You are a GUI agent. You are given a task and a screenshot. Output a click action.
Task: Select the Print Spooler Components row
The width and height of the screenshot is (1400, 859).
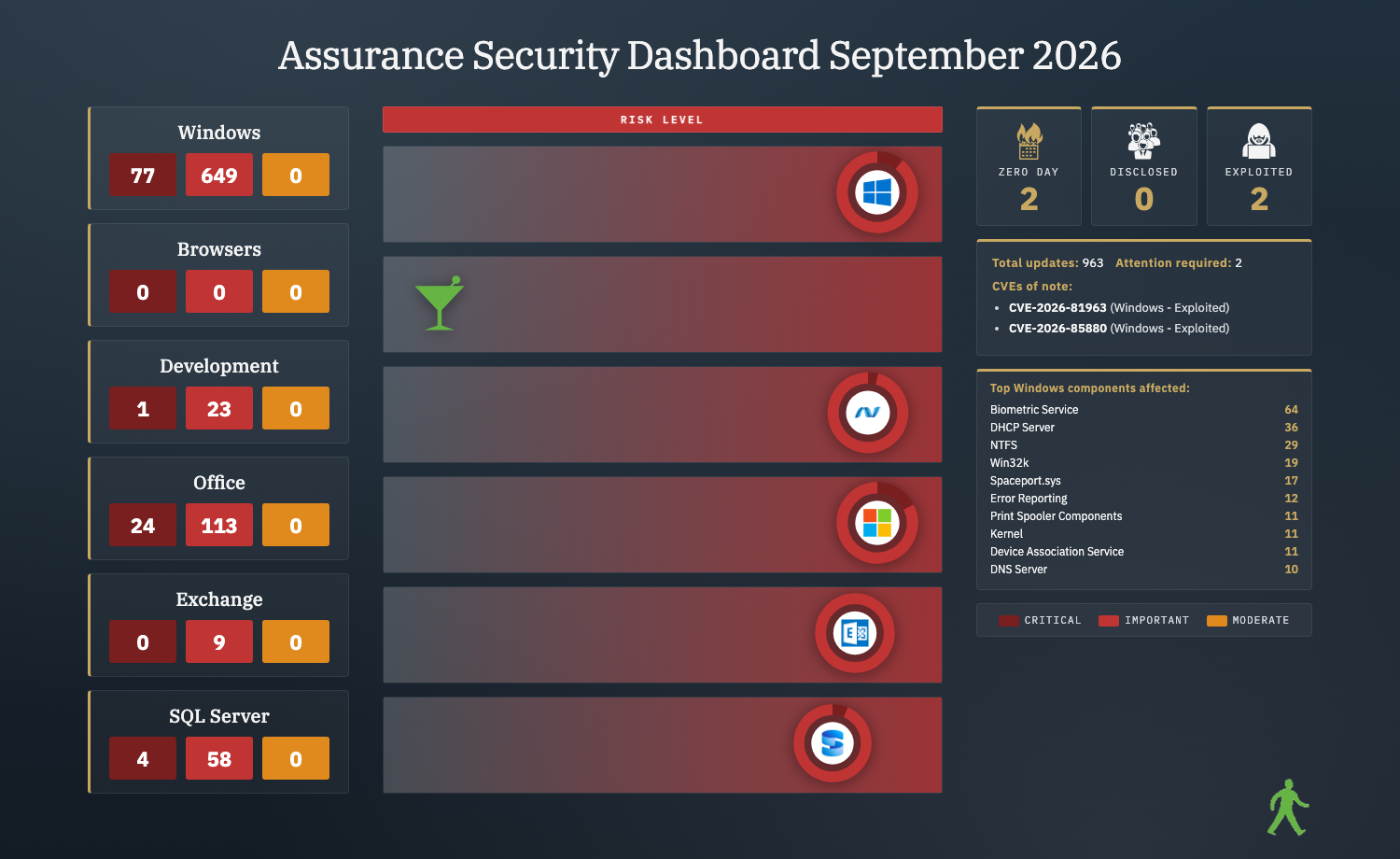(x=1144, y=515)
